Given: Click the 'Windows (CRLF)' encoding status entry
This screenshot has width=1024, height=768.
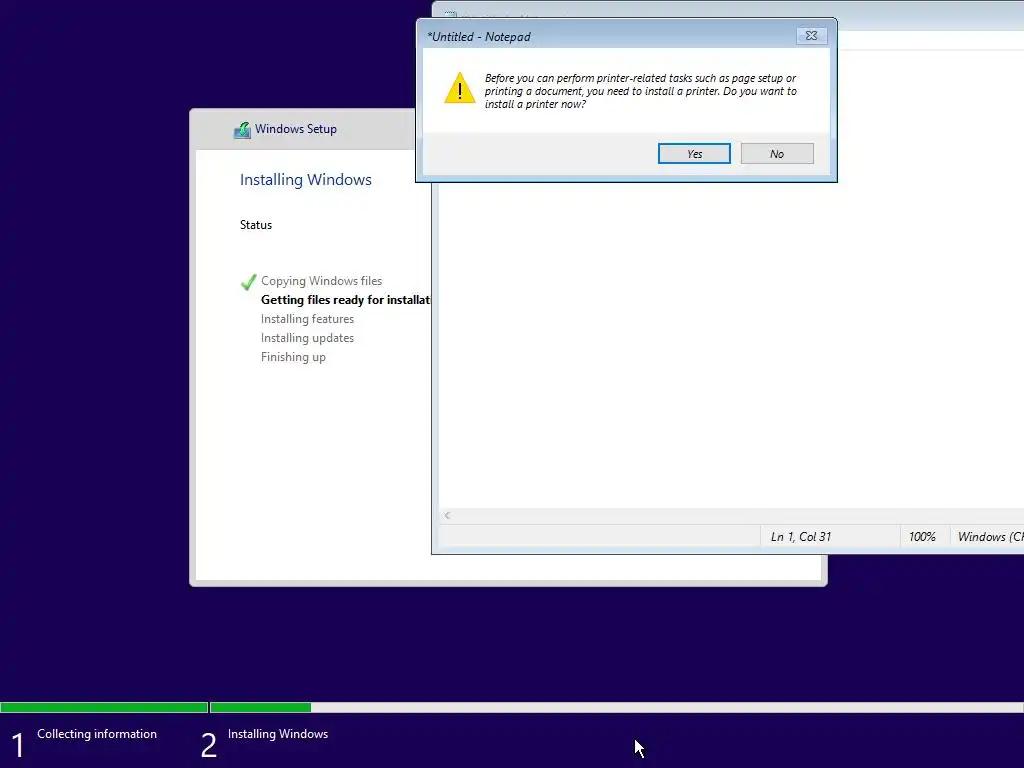Looking at the screenshot, I should [987, 537].
